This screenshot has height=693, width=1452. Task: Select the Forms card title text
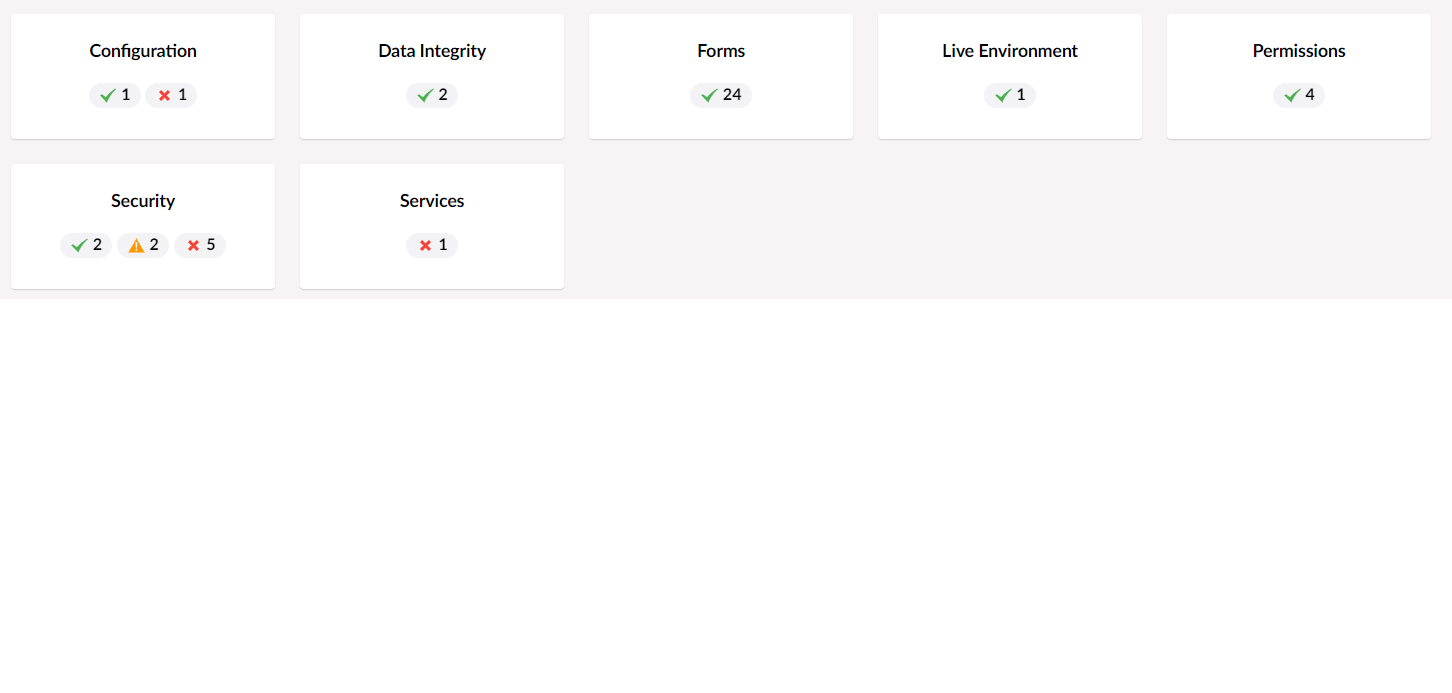pyautogui.click(x=721, y=51)
